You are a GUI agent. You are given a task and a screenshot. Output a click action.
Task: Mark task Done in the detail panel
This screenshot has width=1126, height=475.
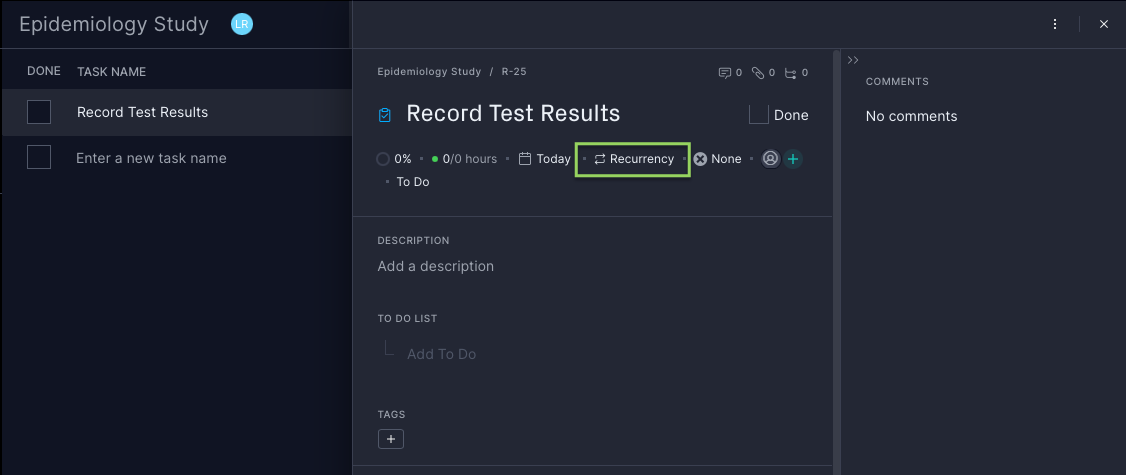coord(759,115)
